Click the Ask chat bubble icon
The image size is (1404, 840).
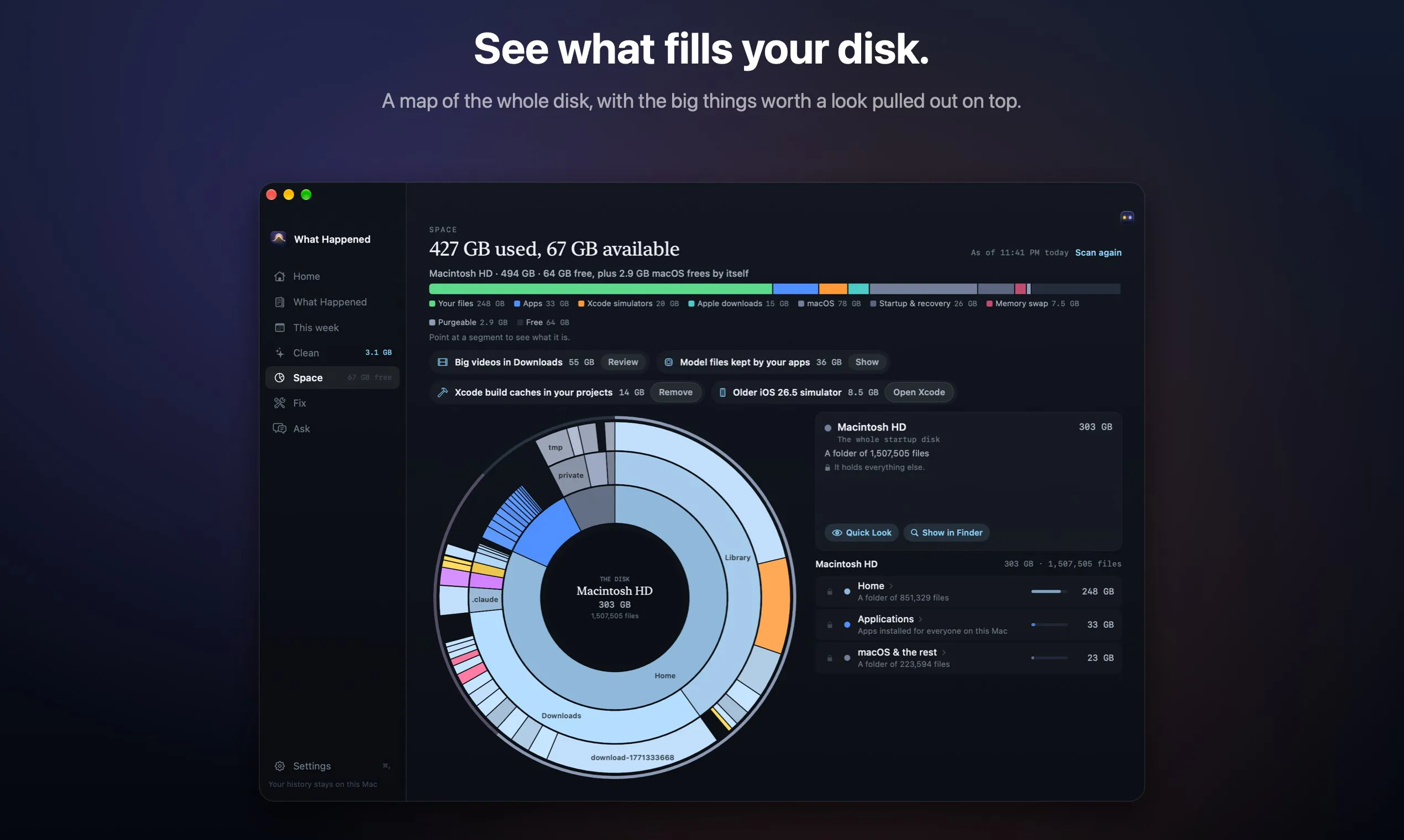[x=280, y=428]
